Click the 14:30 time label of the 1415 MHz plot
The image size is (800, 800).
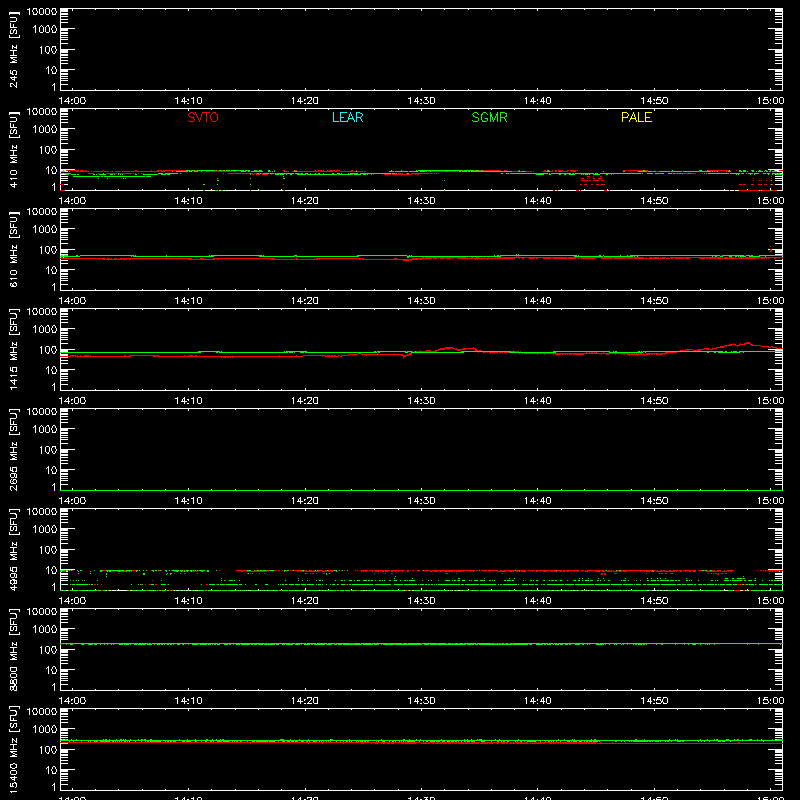click(x=421, y=401)
